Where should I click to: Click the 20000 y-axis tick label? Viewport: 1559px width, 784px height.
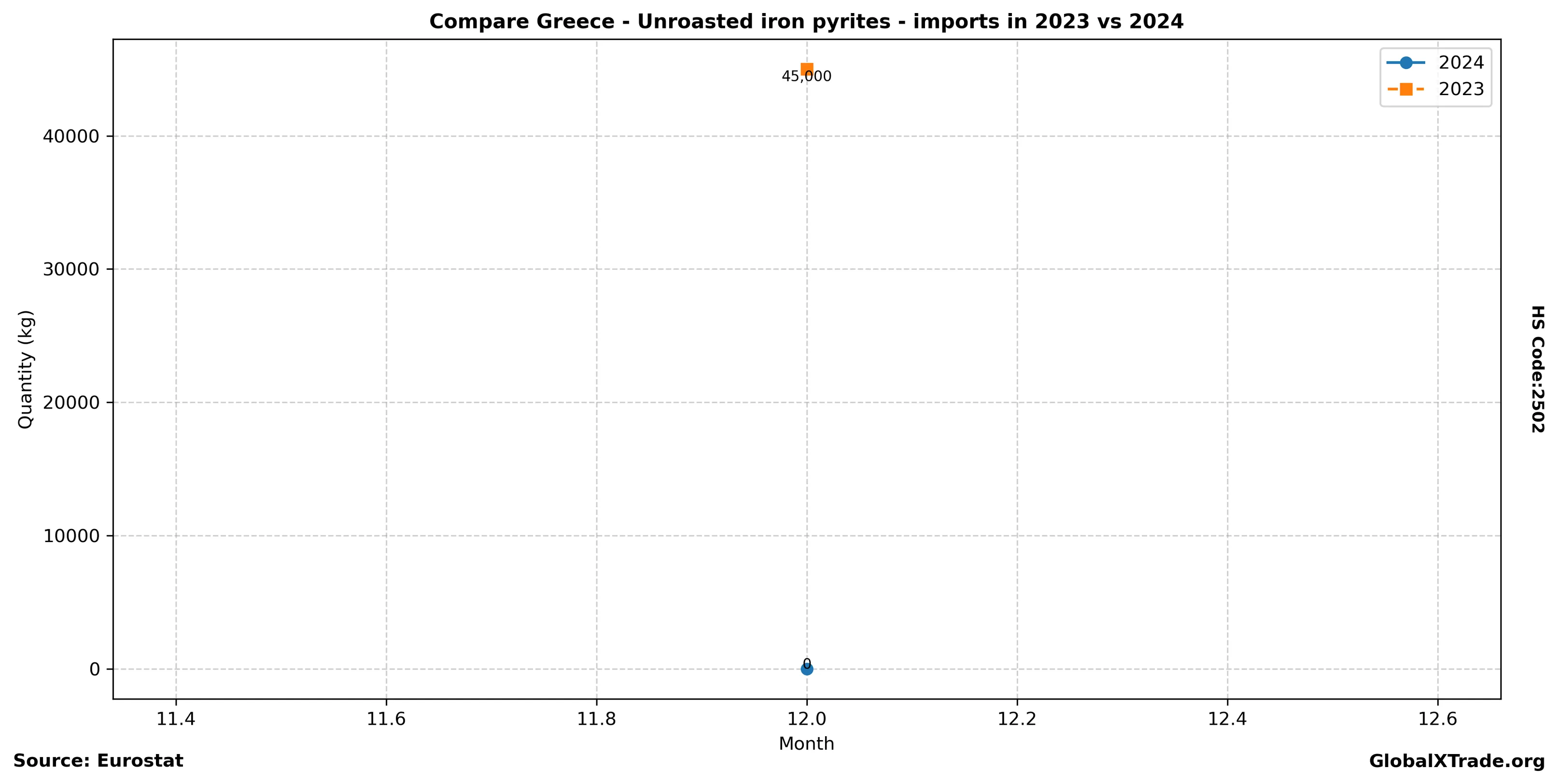[71, 403]
